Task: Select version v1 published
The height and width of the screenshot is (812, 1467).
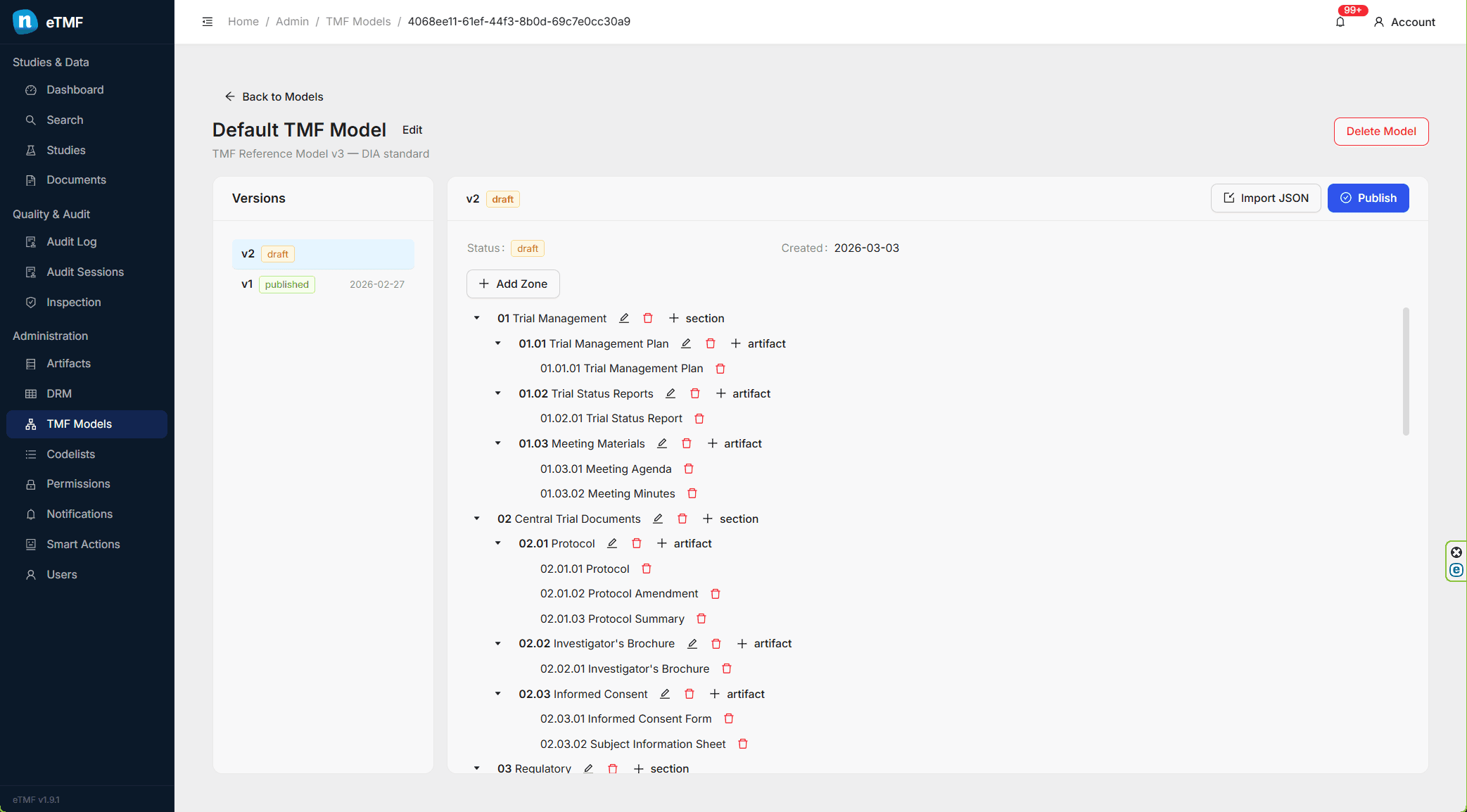Action: coord(323,284)
